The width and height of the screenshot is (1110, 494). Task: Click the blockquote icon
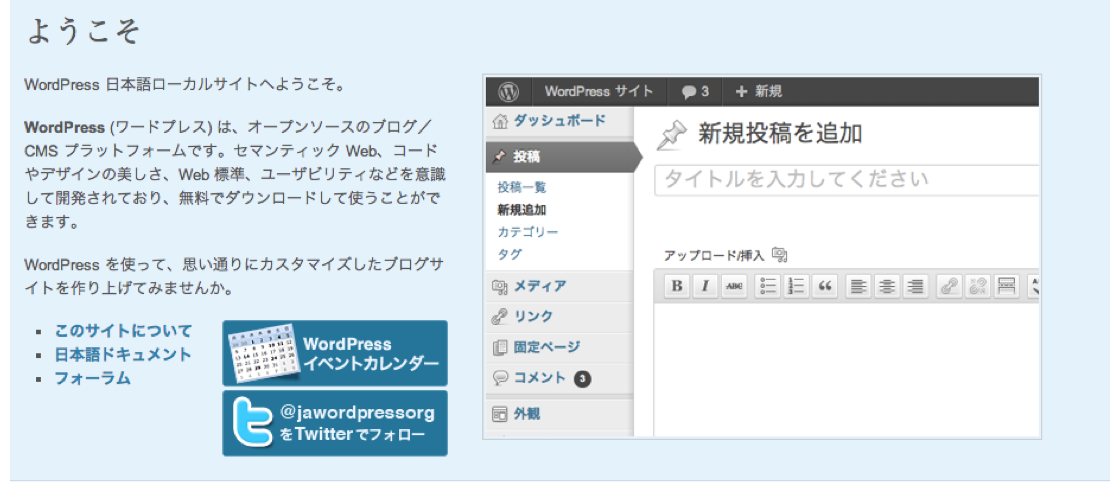coord(825,287)
